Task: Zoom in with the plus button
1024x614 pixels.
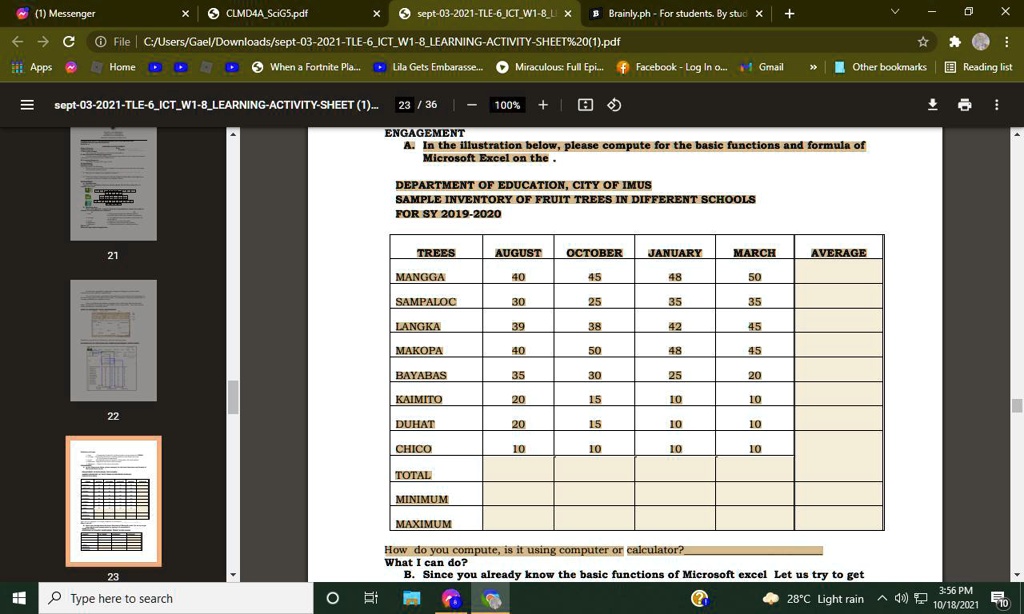Action: pos(543,105)
